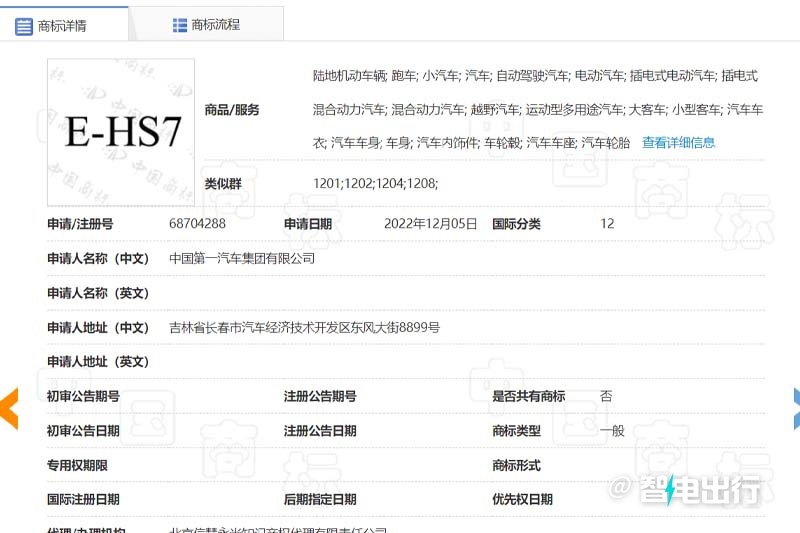Click the 商标类型 value 一般
This screenshot has width=800, height=533.
[612, 431]
